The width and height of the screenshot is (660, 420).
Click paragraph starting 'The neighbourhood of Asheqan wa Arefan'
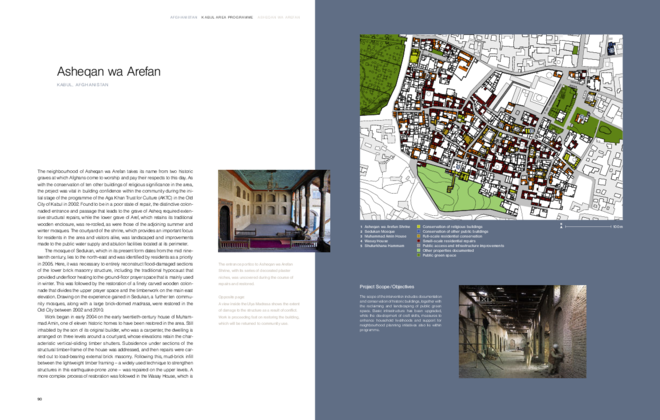point(115,207)
